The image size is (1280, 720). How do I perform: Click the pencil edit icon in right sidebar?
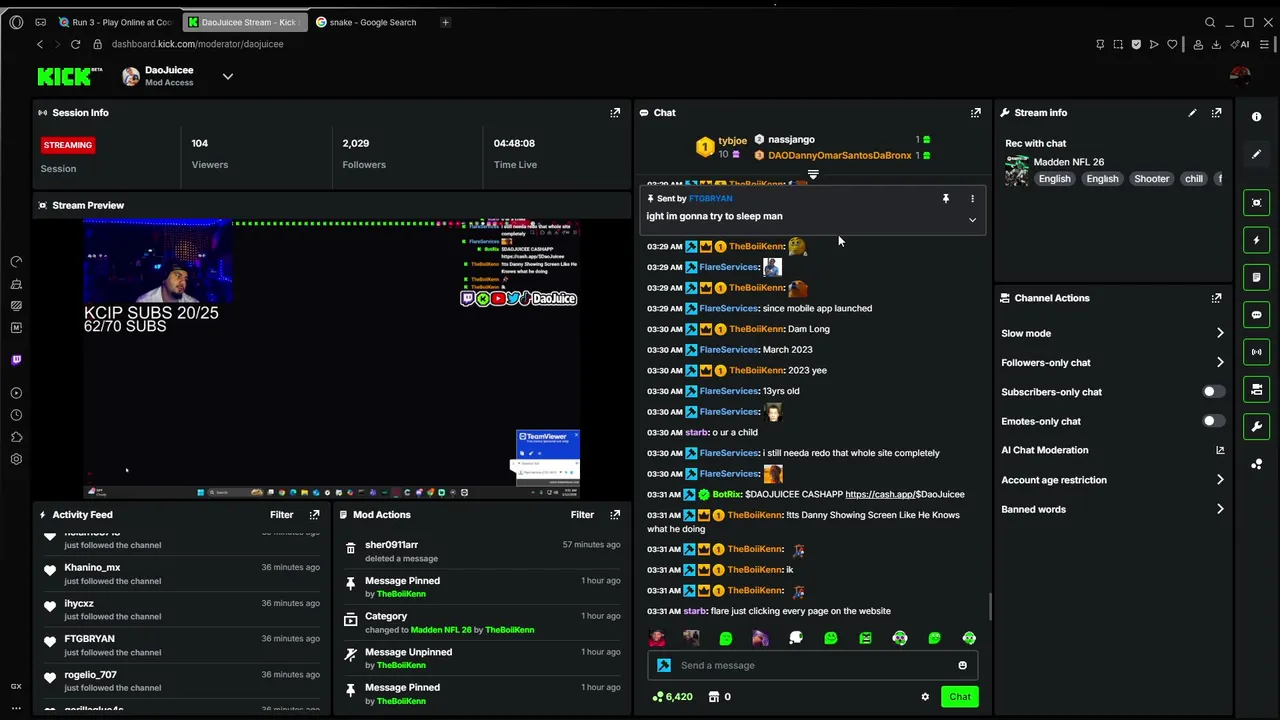point(1257,154)
